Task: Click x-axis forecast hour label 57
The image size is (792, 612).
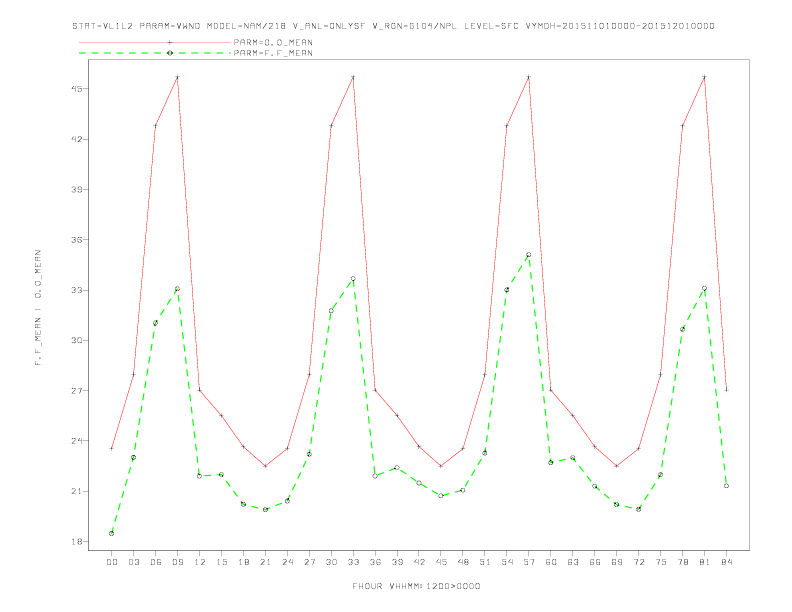Action: 529,562
